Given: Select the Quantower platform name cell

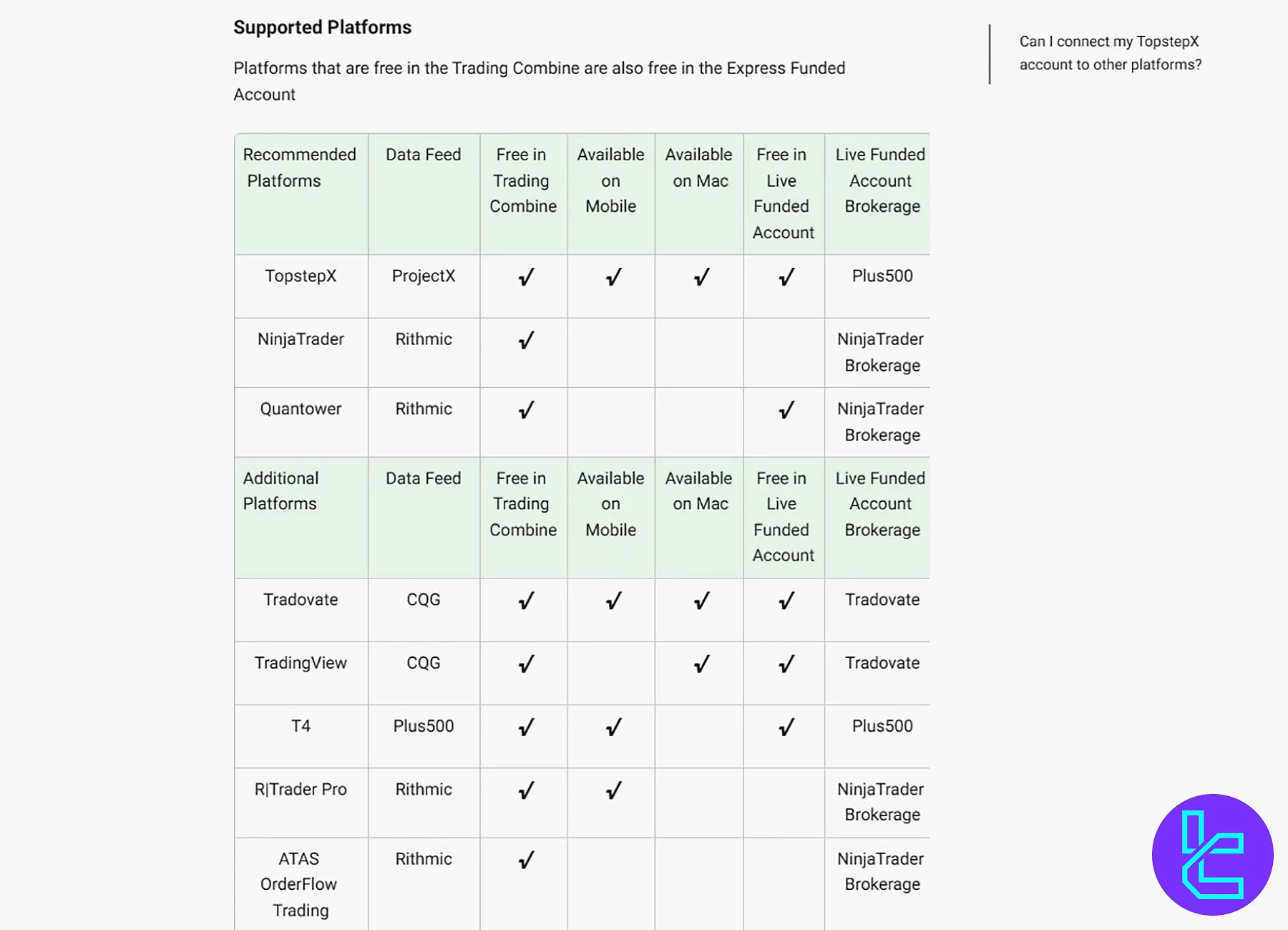Looking at the screenshot, I should [301, 409].
